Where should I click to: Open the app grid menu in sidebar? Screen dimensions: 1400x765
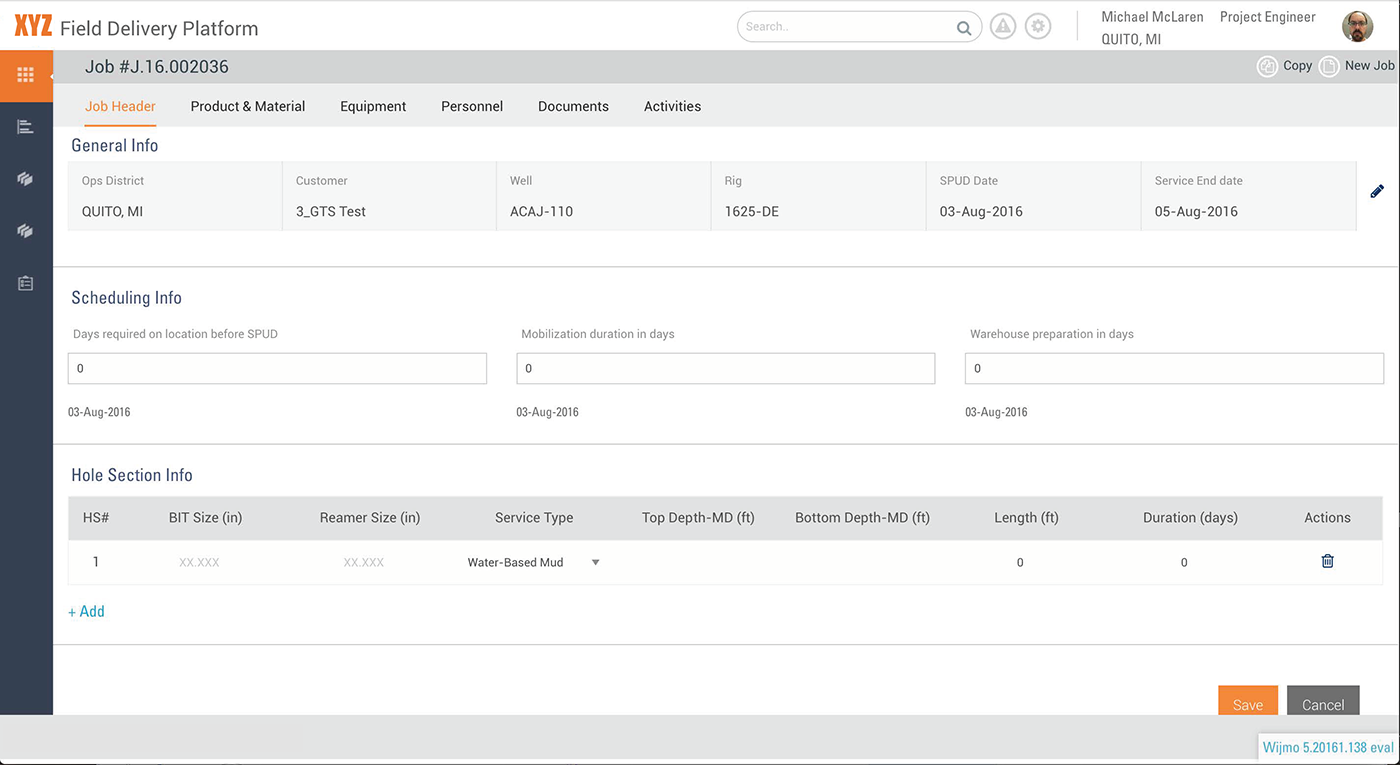tap(26, 75)
